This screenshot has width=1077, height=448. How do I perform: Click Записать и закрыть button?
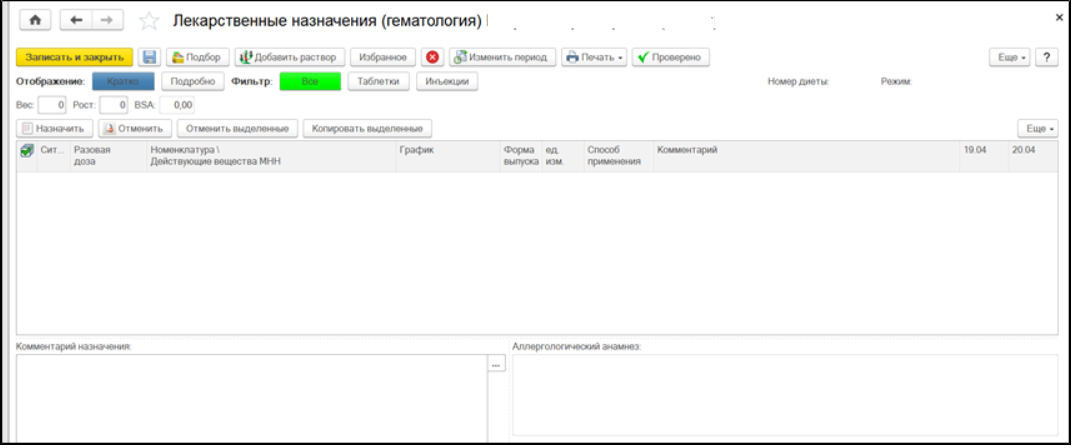coord(75,57)
